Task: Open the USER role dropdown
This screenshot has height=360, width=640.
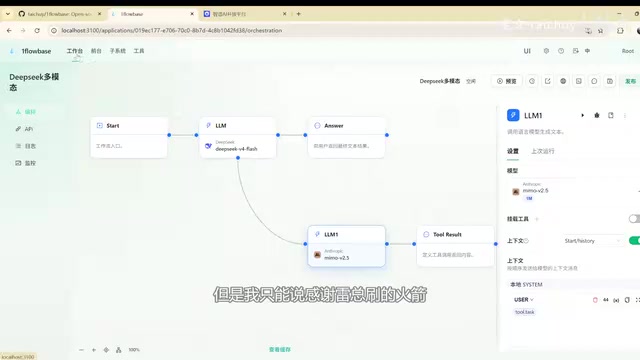Action: [x=524, y=300]
